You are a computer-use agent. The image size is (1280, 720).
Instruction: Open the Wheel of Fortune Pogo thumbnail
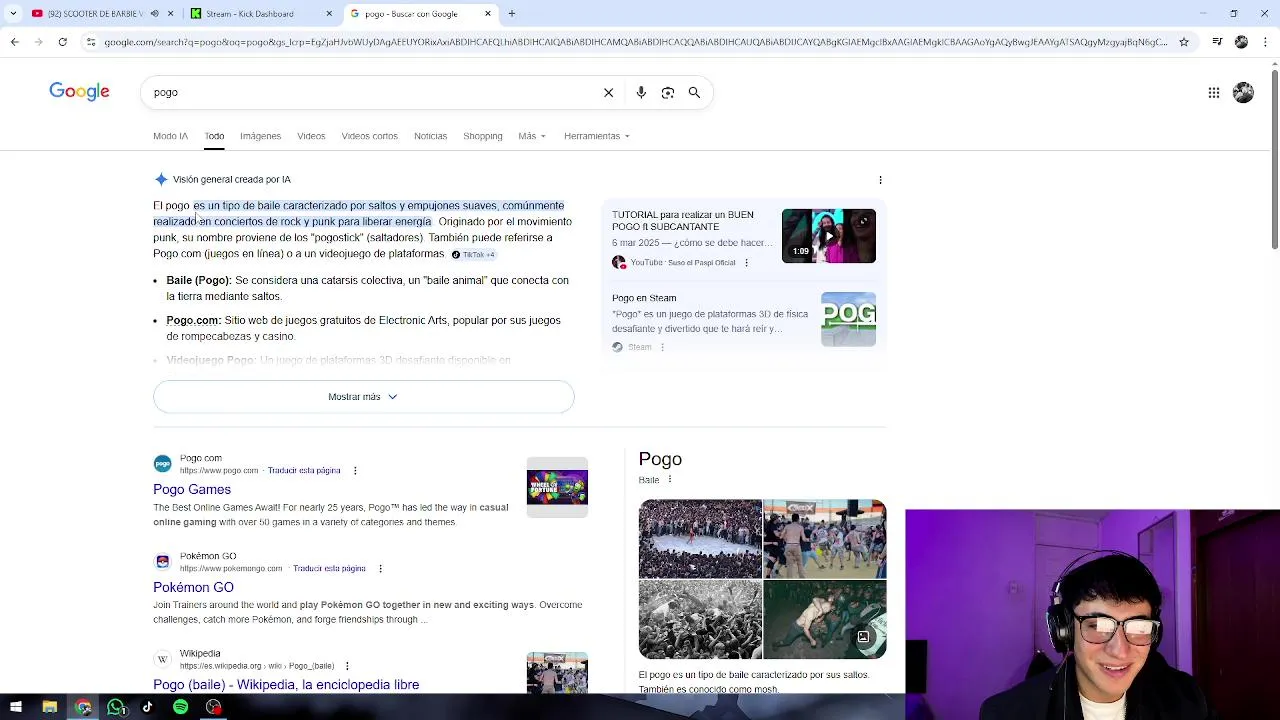(557, 487)
